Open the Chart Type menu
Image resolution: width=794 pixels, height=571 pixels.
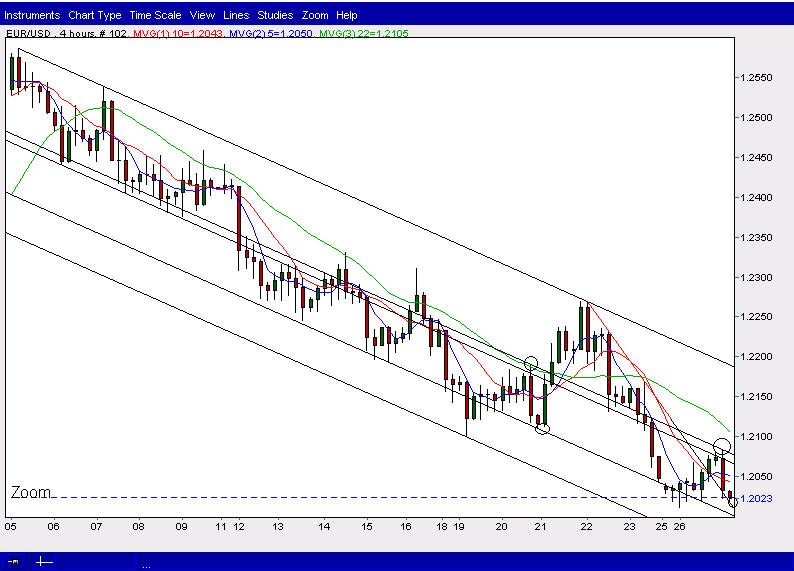click(95, 15)
